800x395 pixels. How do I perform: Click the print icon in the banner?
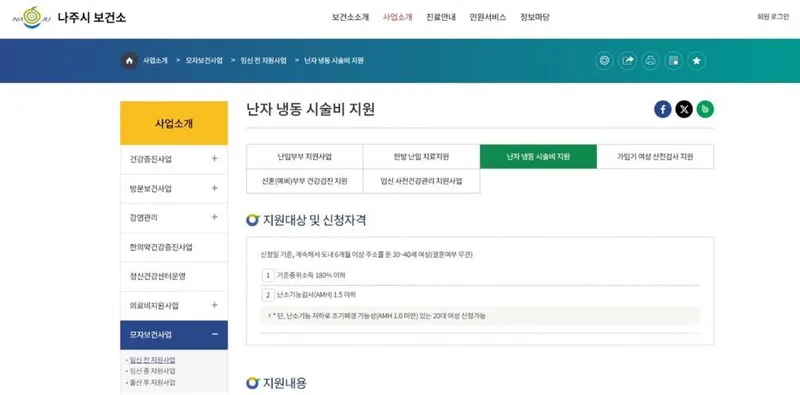pyautogui.click(x=651, y=61)
